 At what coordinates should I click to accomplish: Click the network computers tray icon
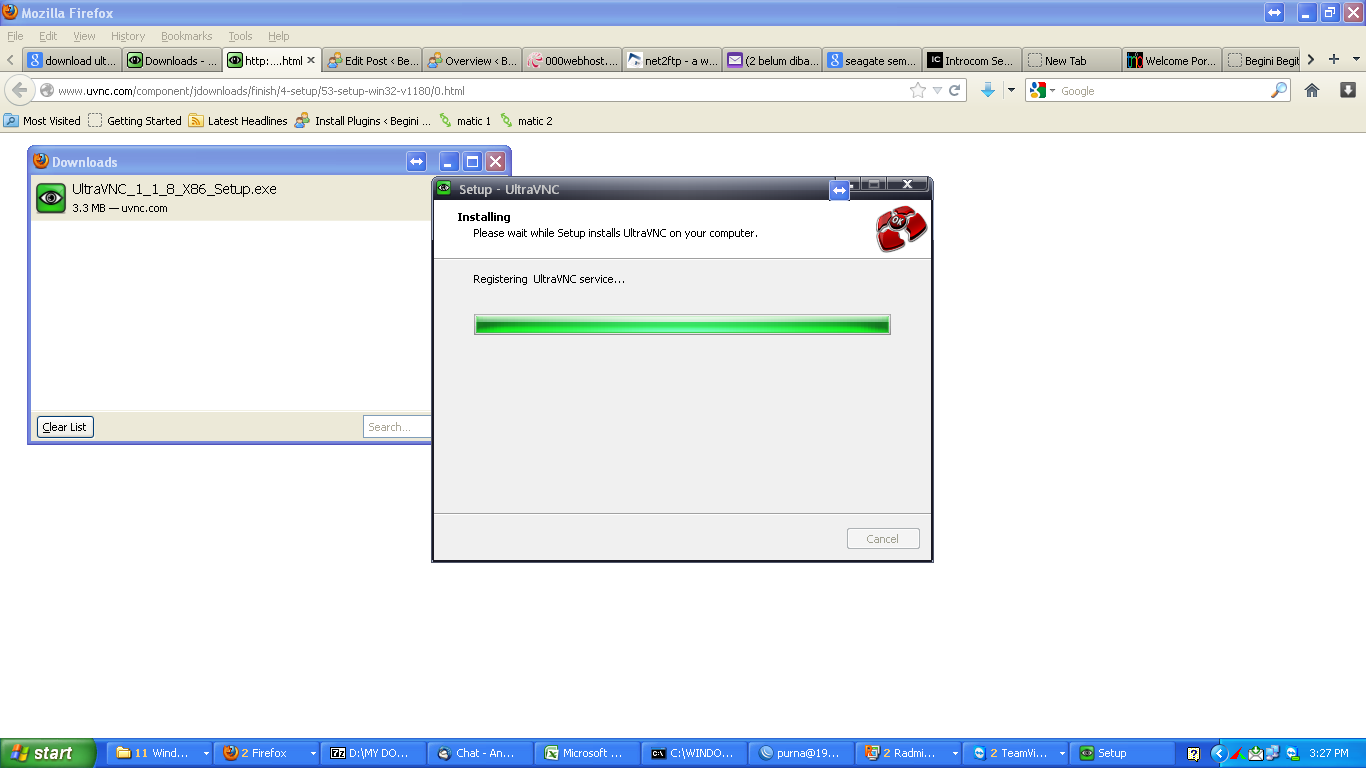[1273, 753]
